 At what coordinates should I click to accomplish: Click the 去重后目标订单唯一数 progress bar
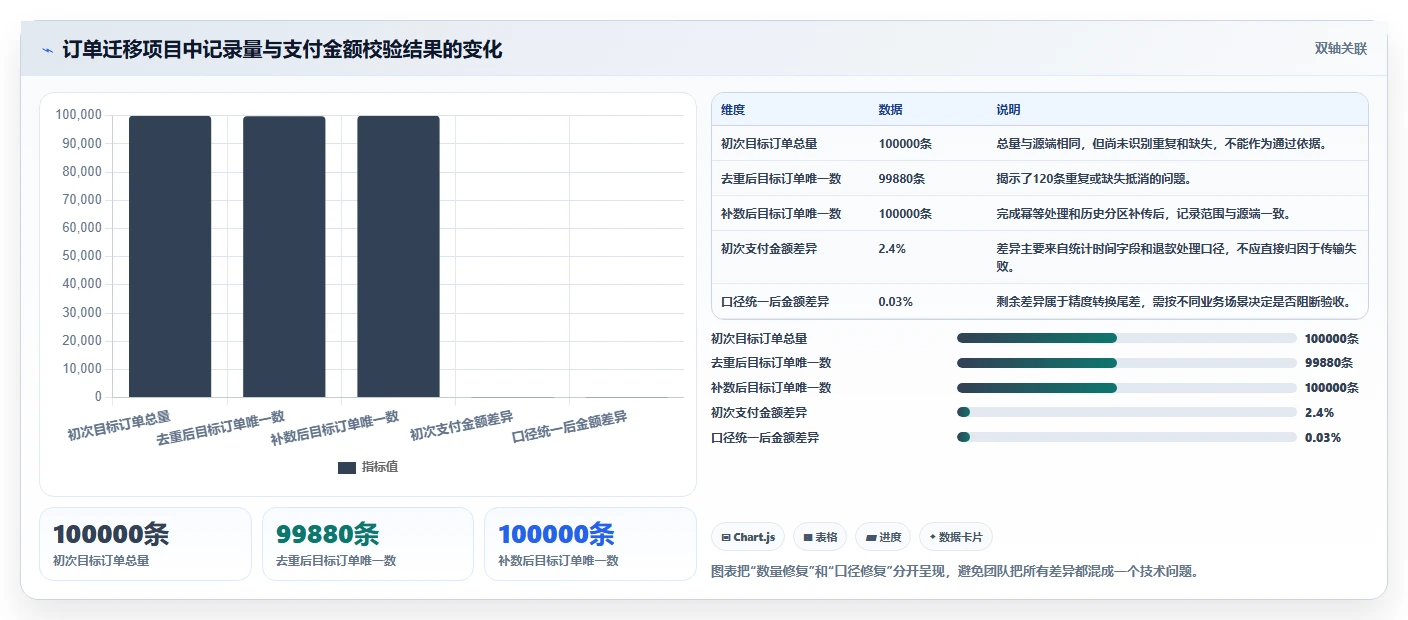point(1127,363)
